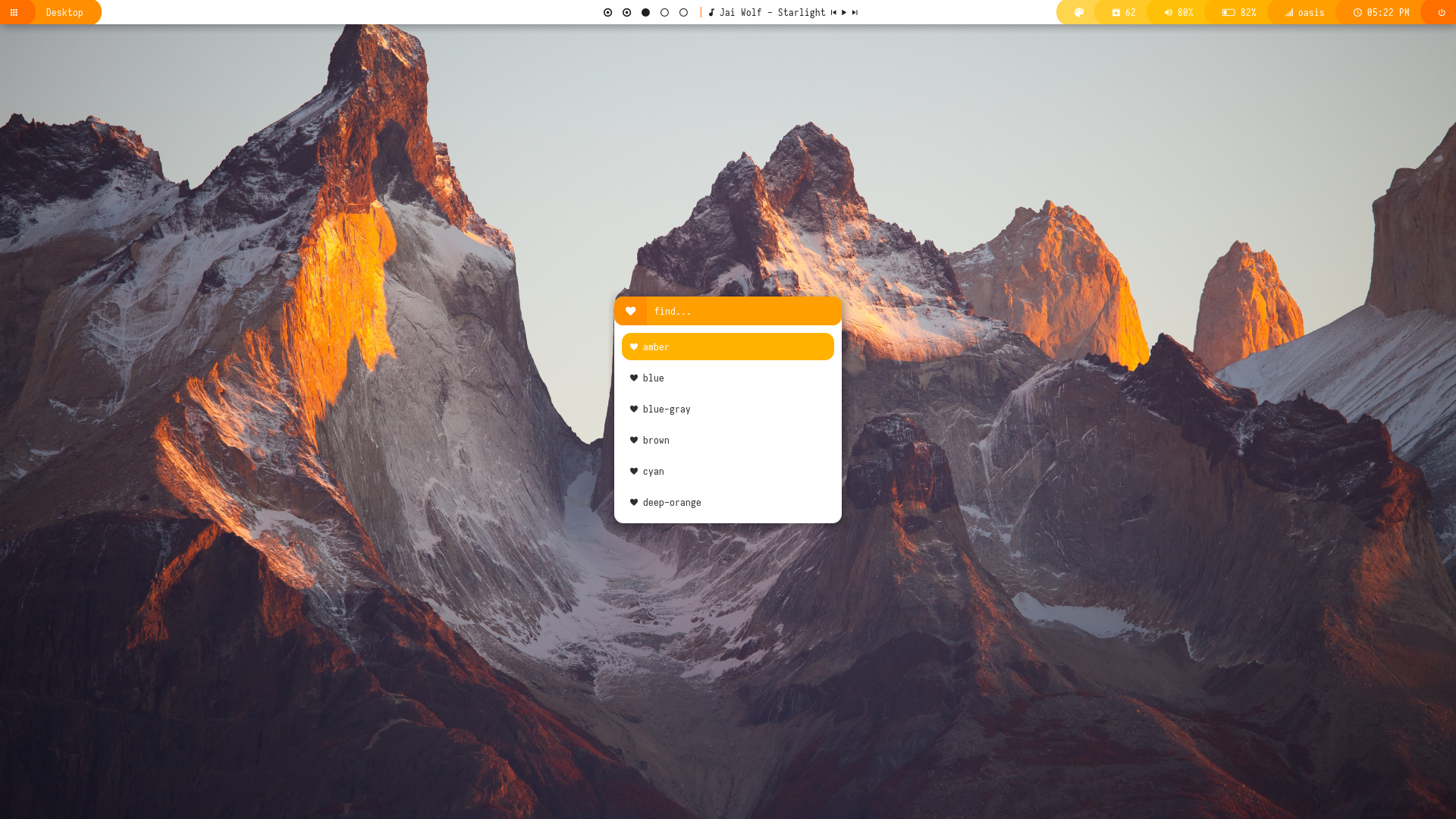Skip to the previous track
Image resolution: width=1456 pixels, height=819 pixels.
click(833, 12)
